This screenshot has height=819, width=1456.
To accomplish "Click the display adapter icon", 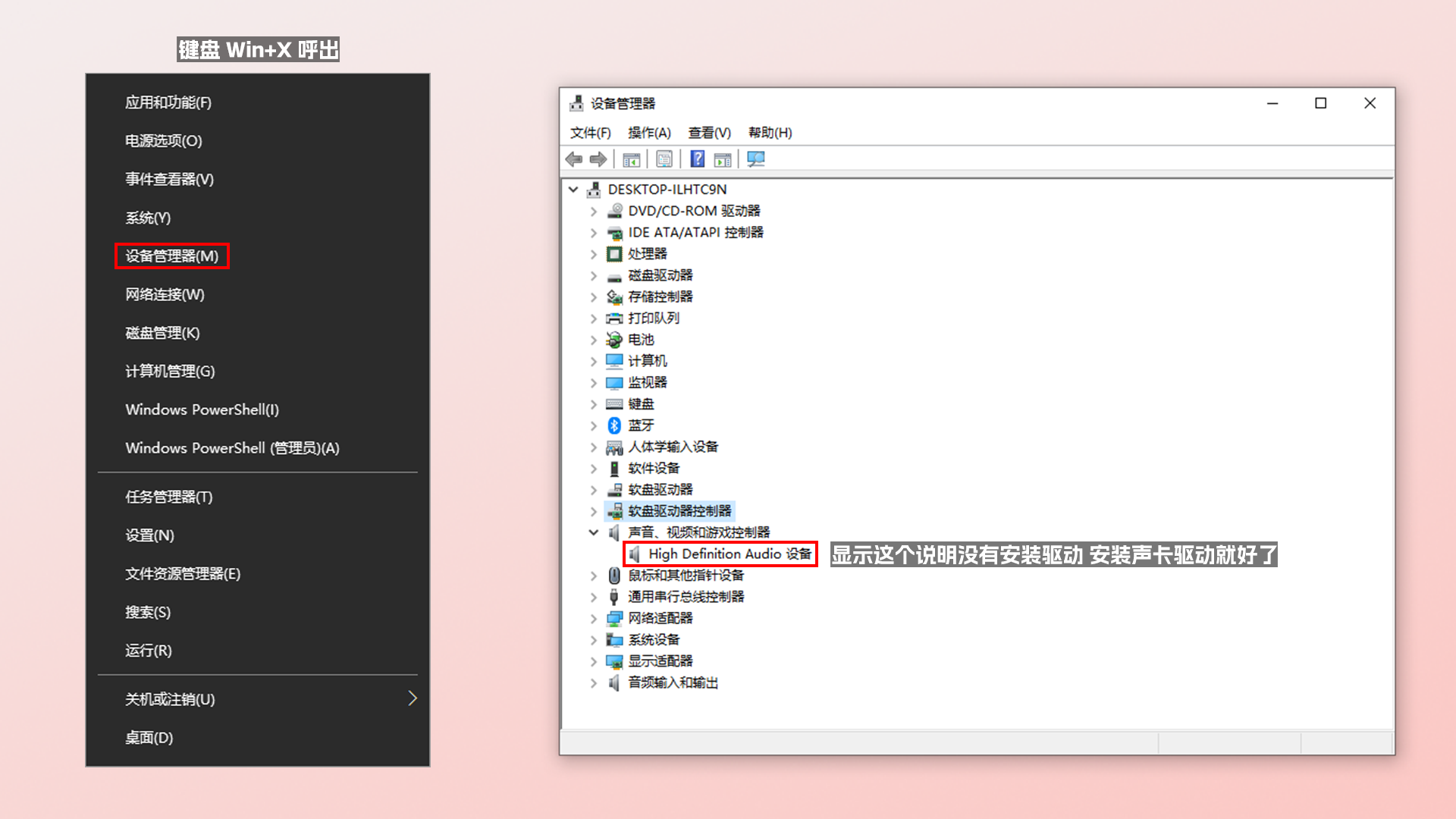I will tap(614, 661).
